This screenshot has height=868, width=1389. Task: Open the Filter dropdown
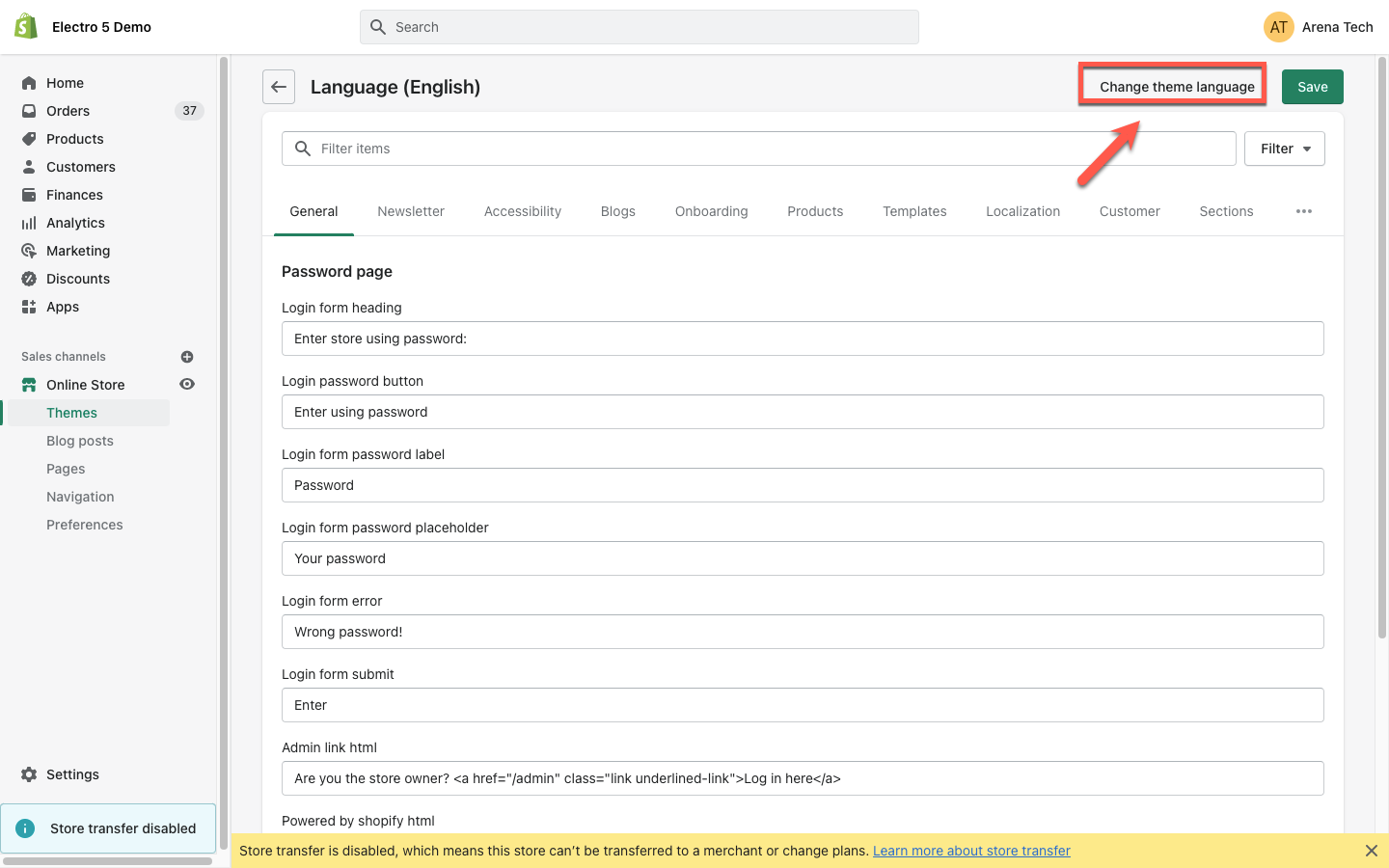[1285, 149]
